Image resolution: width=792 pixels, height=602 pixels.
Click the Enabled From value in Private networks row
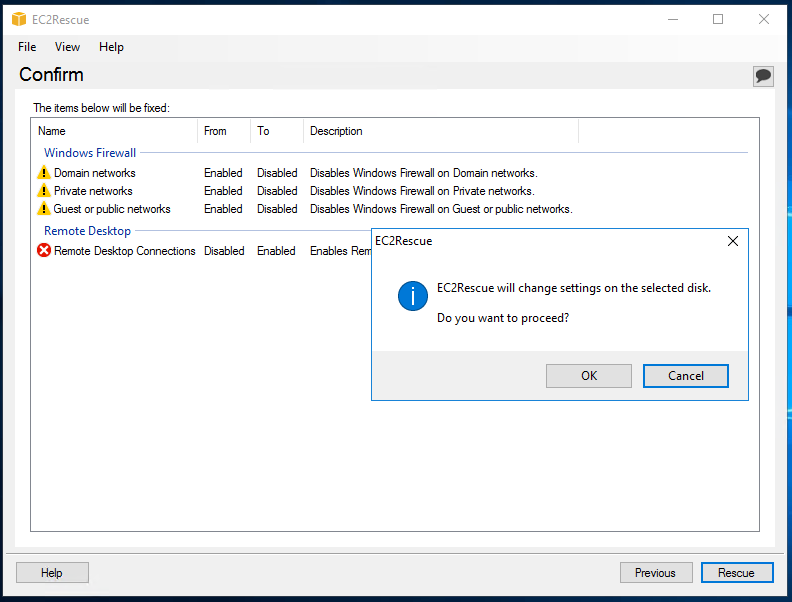coord(223,191)
